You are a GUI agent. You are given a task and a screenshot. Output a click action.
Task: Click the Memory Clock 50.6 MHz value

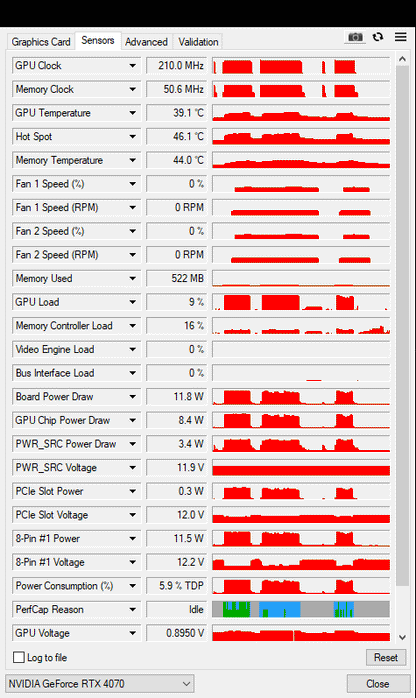point(177,89)
